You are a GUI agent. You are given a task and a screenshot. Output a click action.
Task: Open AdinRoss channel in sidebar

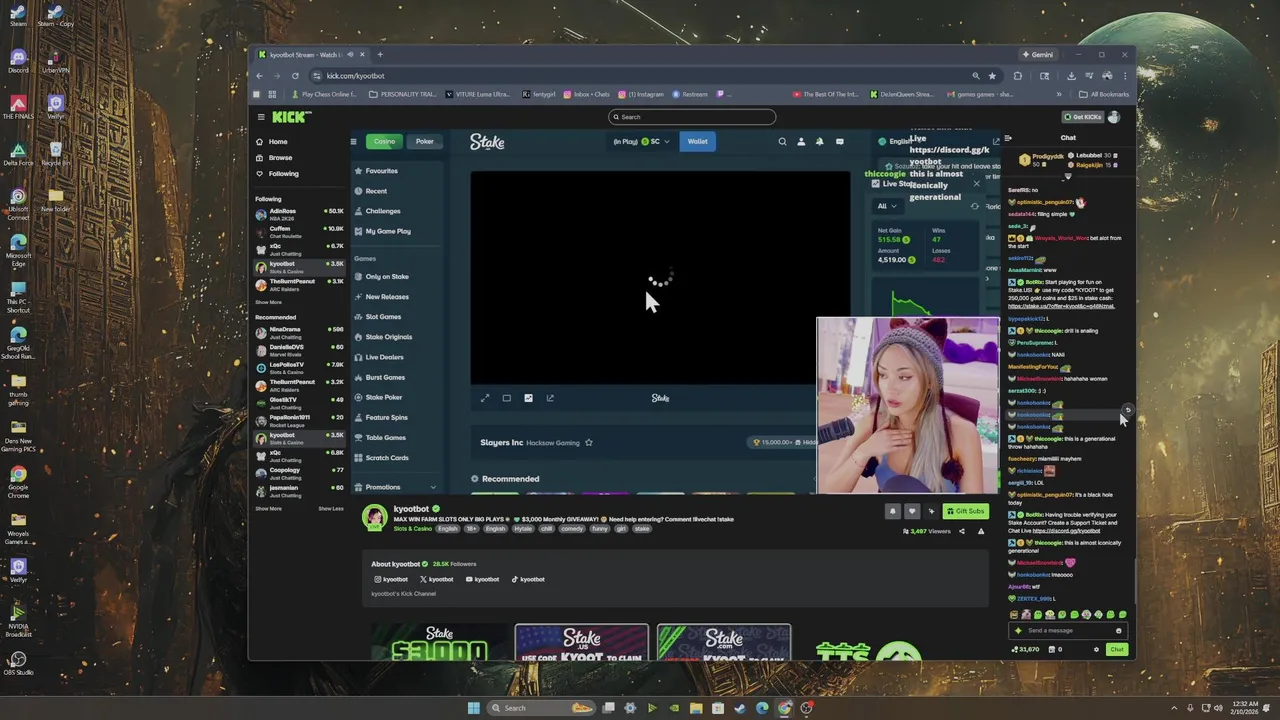pos(299,214)
